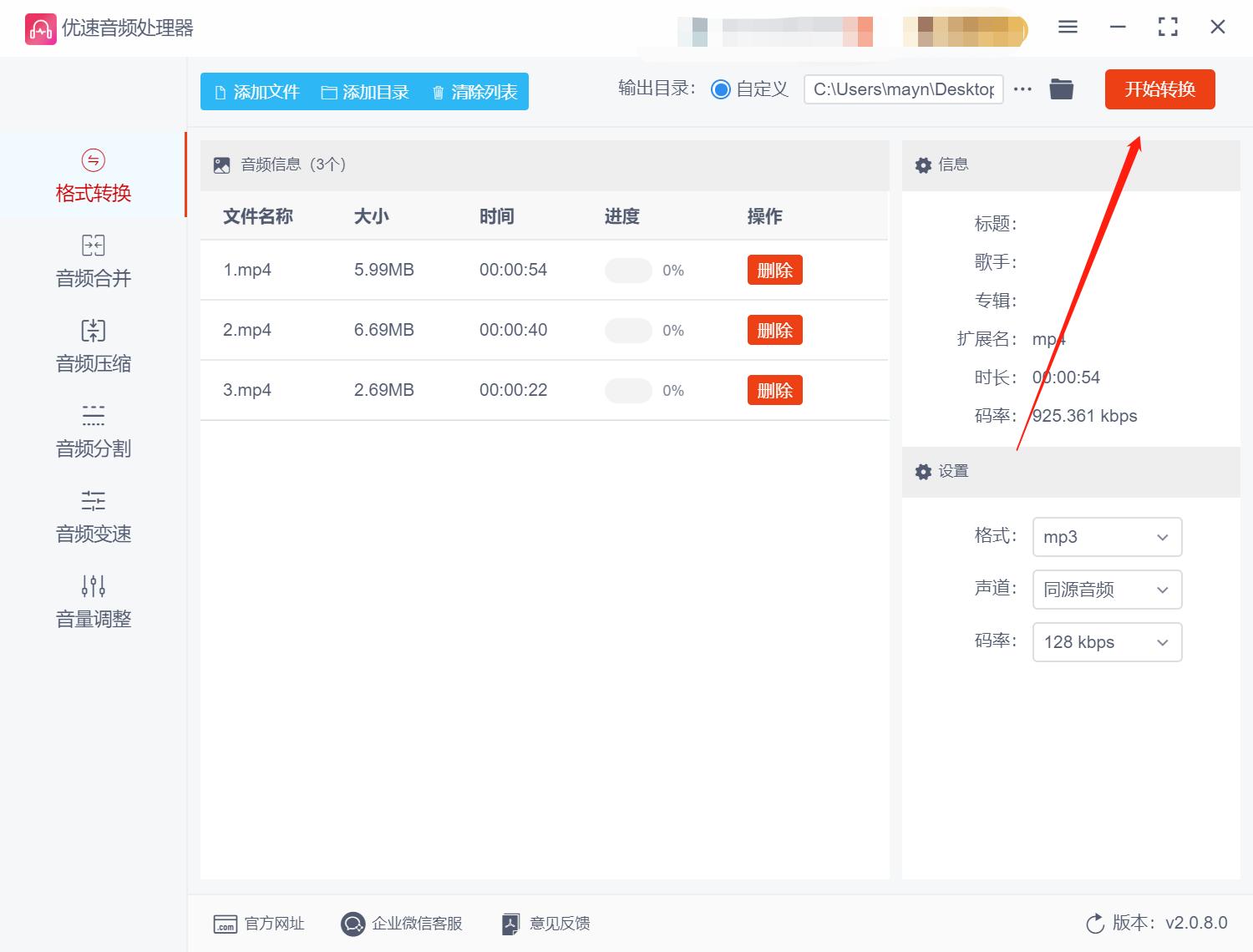Select the 格式转换 conversion tool

[92, 175]
